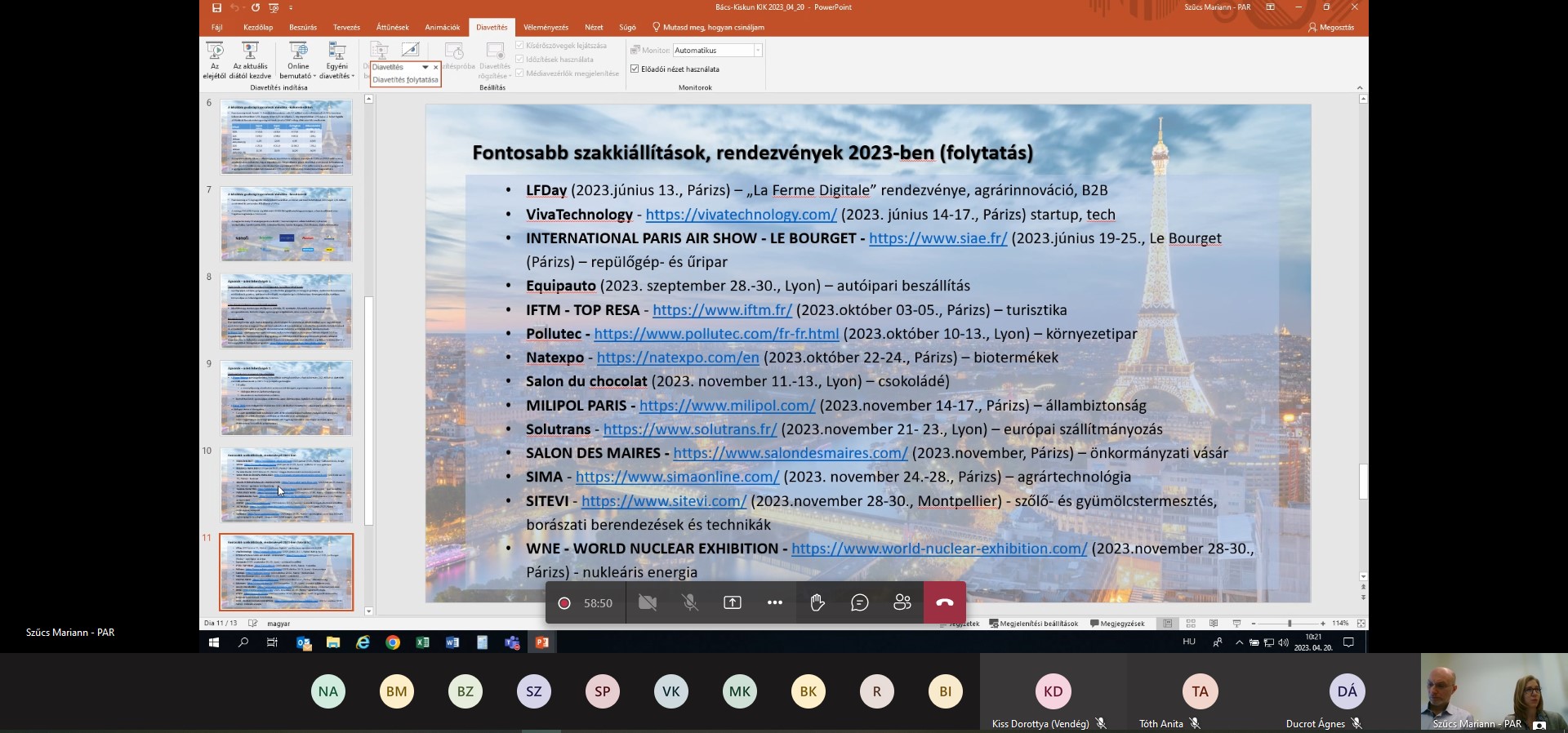Select slide 8 thumbnail
Image resolution: width=1568 pixels, height=733 pixels.
pos(286,311)
